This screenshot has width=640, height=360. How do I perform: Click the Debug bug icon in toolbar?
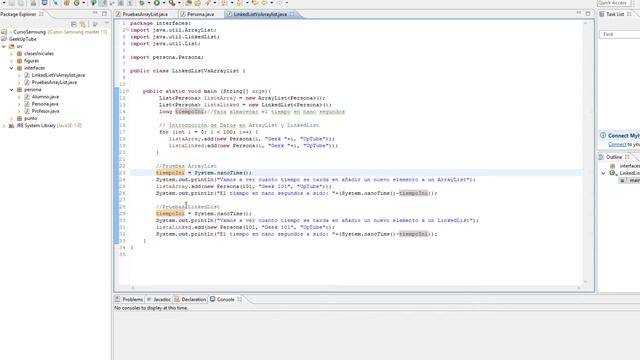142,3
